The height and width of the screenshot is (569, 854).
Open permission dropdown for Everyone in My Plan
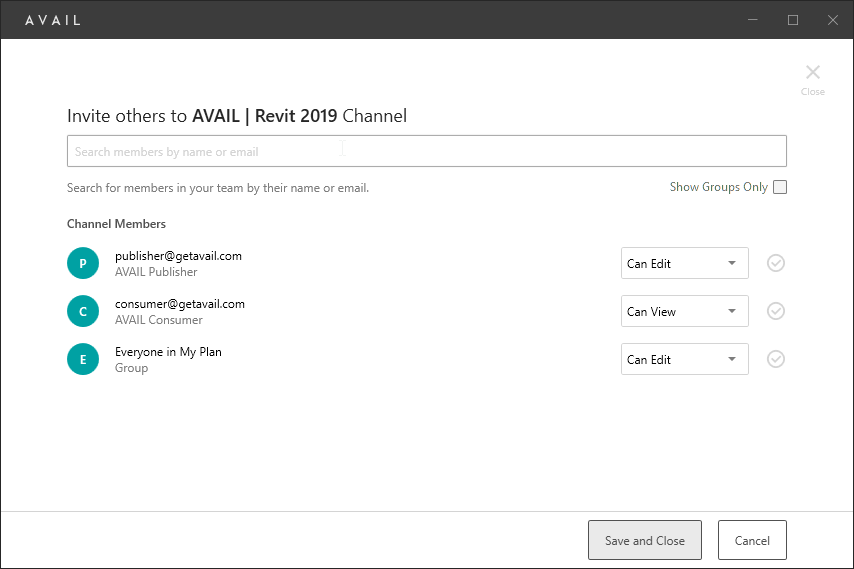coord(685,359)
